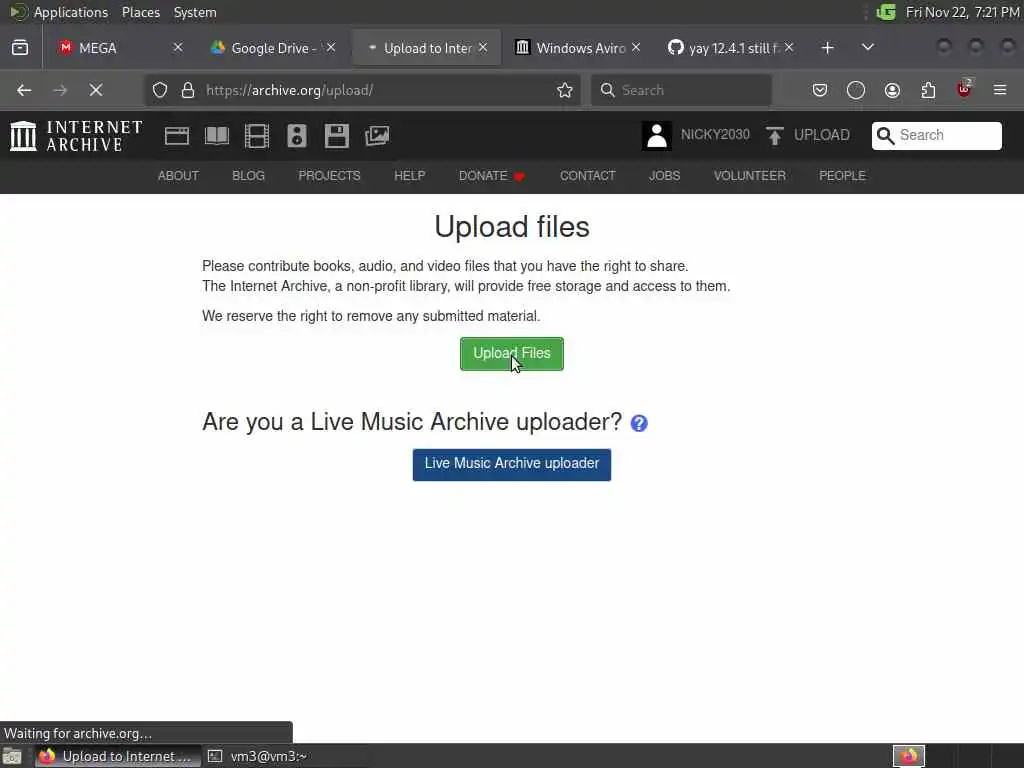
Task: Click the HELP nav link
Action: tap(409, 176)
